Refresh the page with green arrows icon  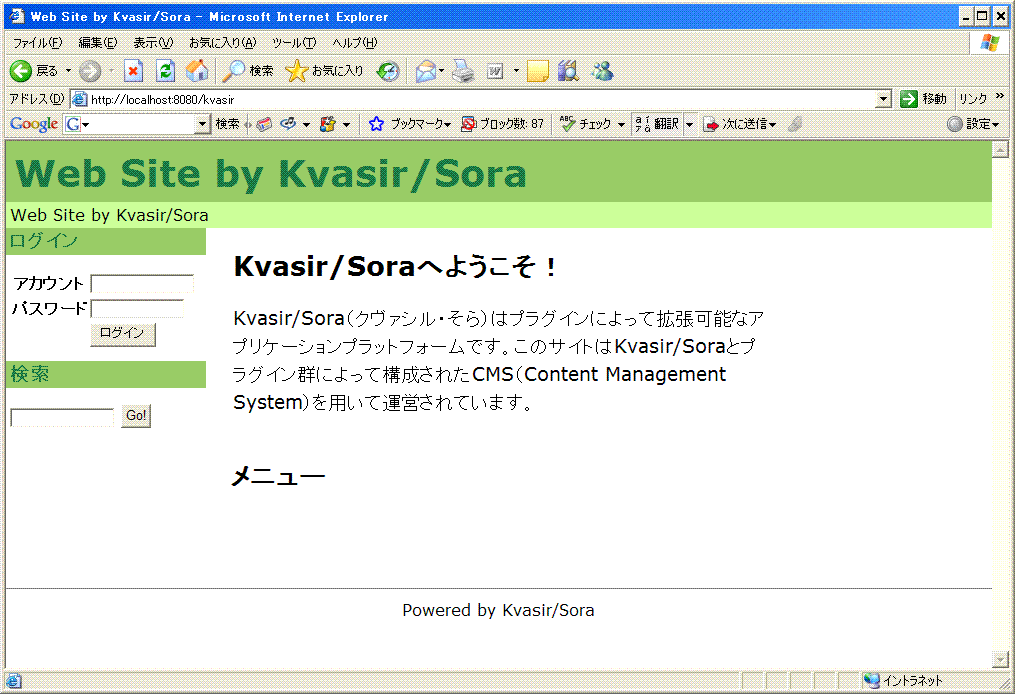click(166, 71)
